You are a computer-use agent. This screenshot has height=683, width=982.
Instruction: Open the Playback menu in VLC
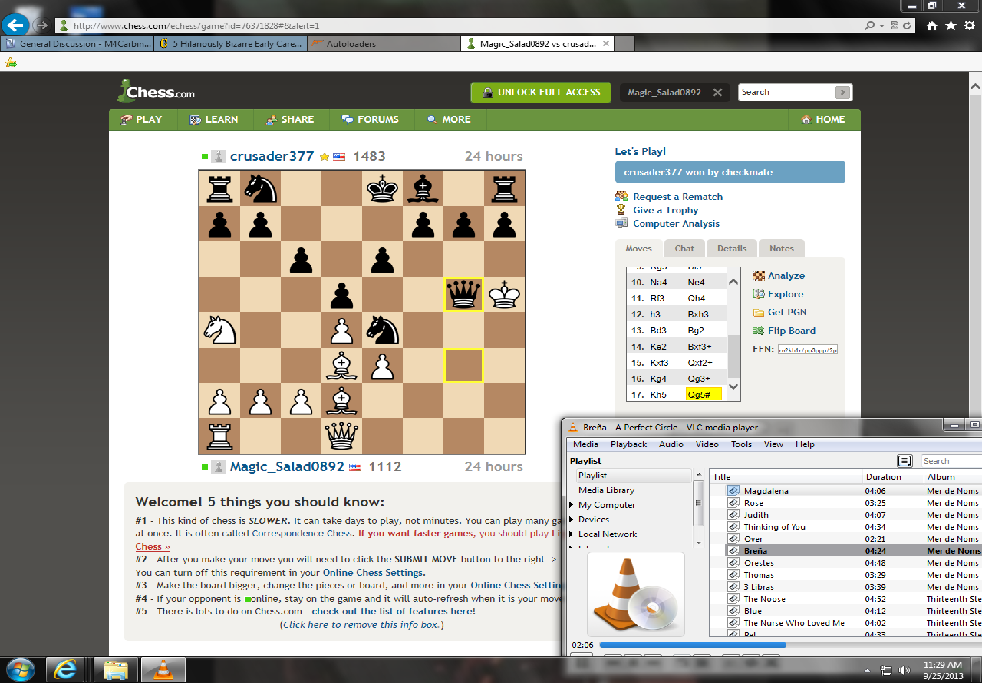click(x=628, y=444)
